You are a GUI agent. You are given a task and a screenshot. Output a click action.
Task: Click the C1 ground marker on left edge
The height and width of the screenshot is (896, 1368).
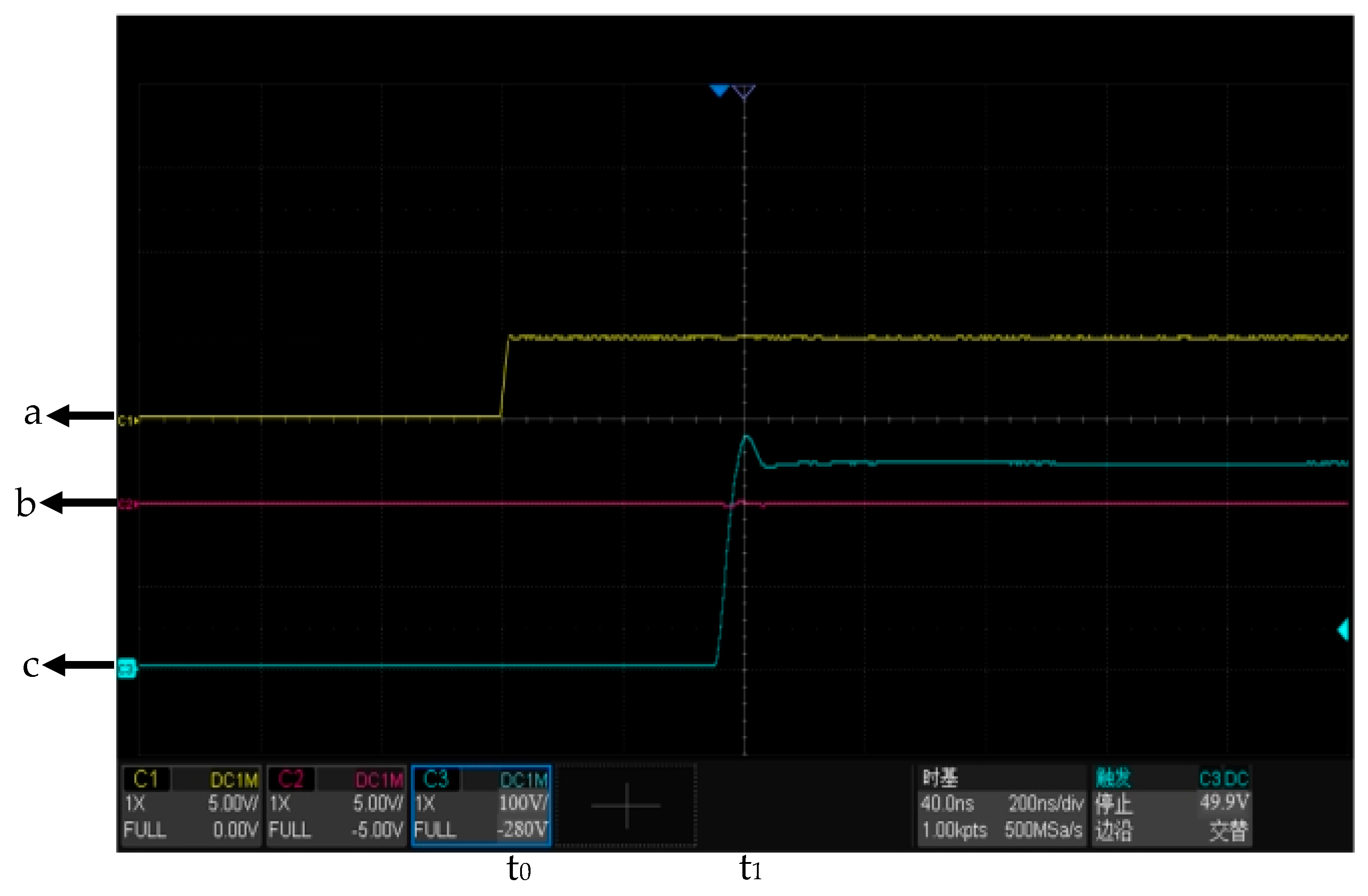[x=128, y=421]
